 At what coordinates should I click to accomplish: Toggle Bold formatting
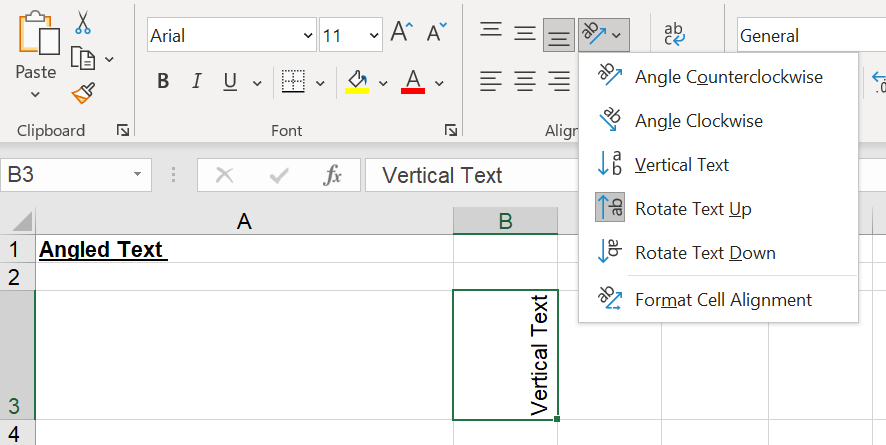point(163,82)
